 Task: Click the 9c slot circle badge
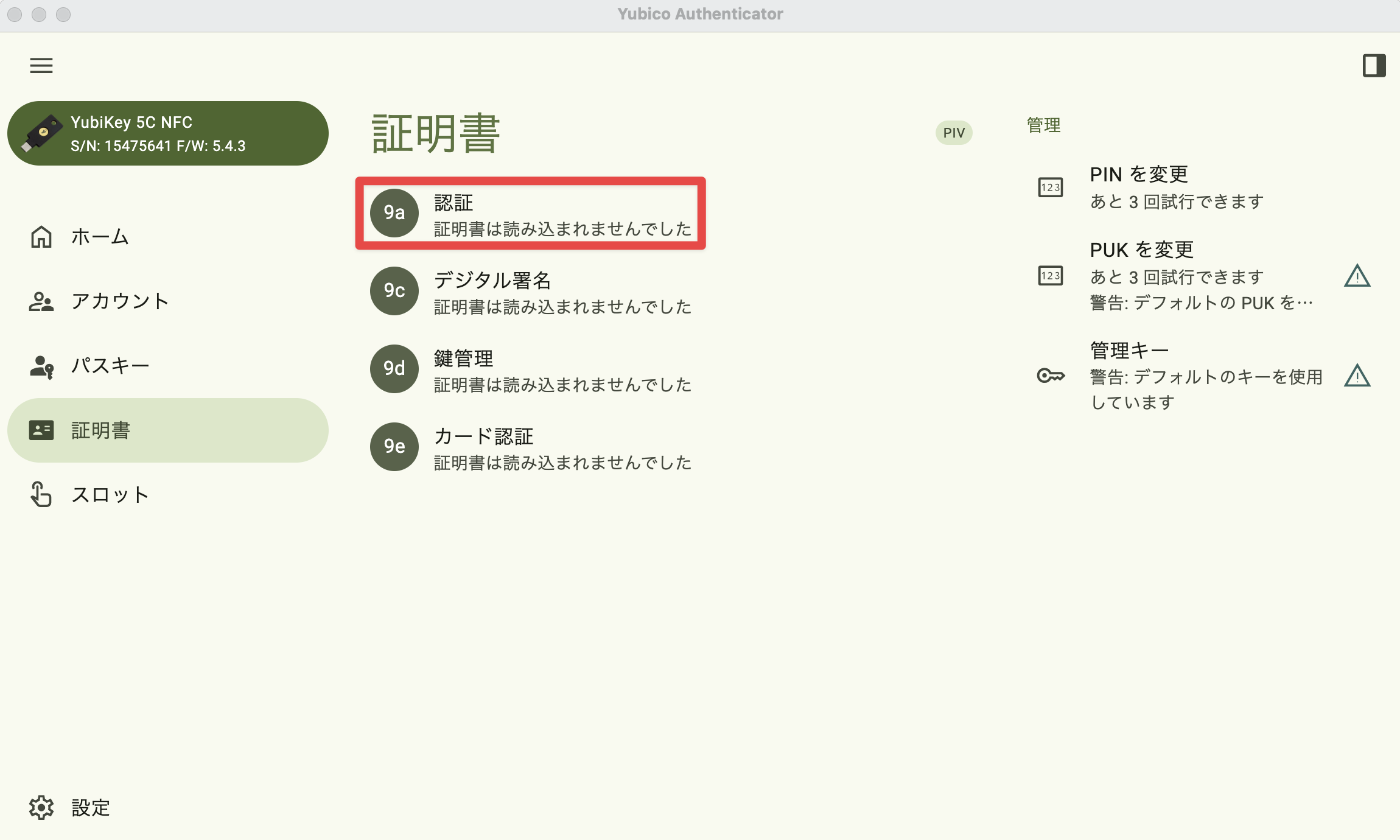click(x=394, y=291)
